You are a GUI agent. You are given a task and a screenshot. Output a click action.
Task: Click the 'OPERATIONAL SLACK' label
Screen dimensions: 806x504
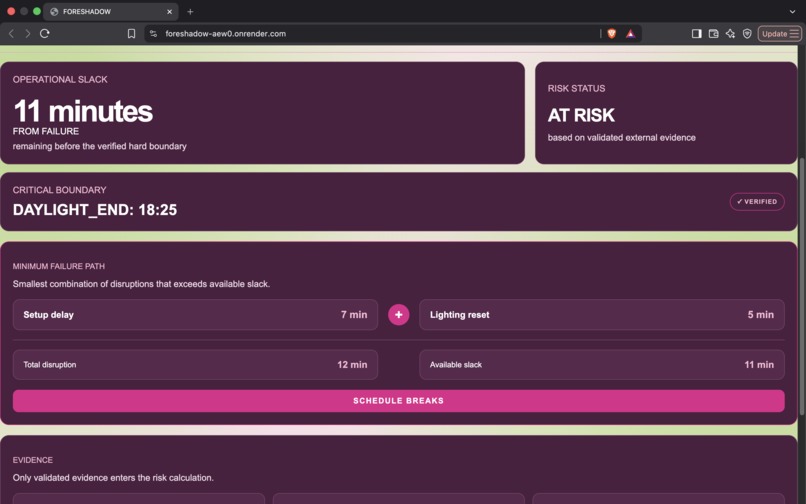pos(60,79)
